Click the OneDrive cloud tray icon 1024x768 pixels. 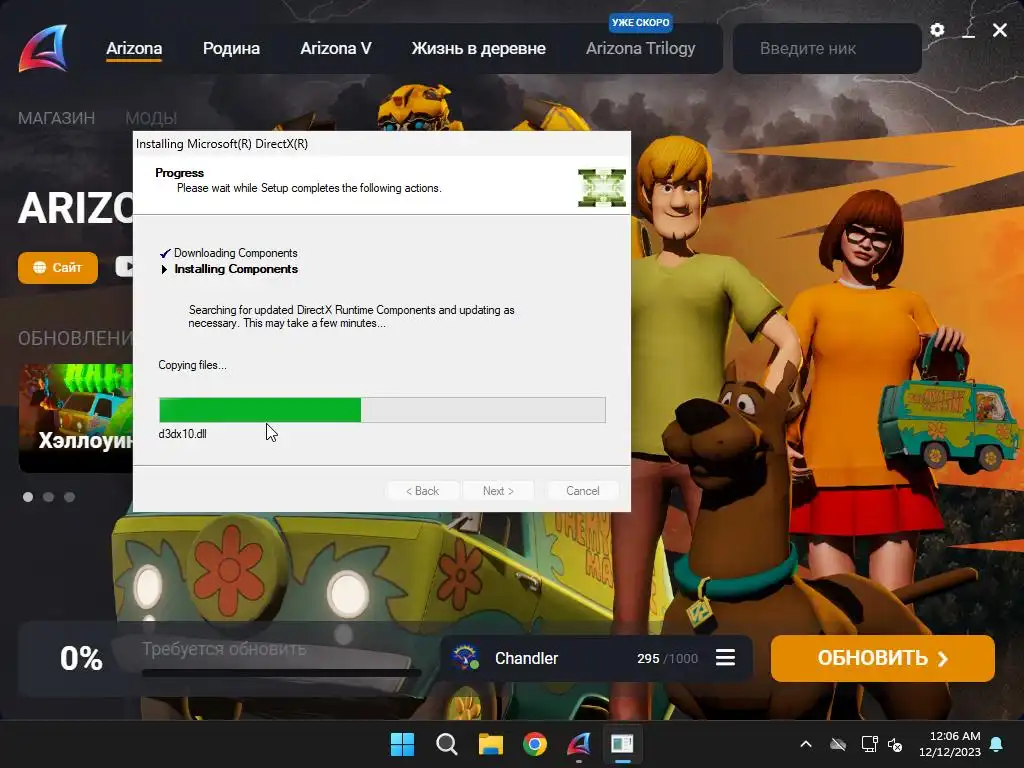coord(838,744)
